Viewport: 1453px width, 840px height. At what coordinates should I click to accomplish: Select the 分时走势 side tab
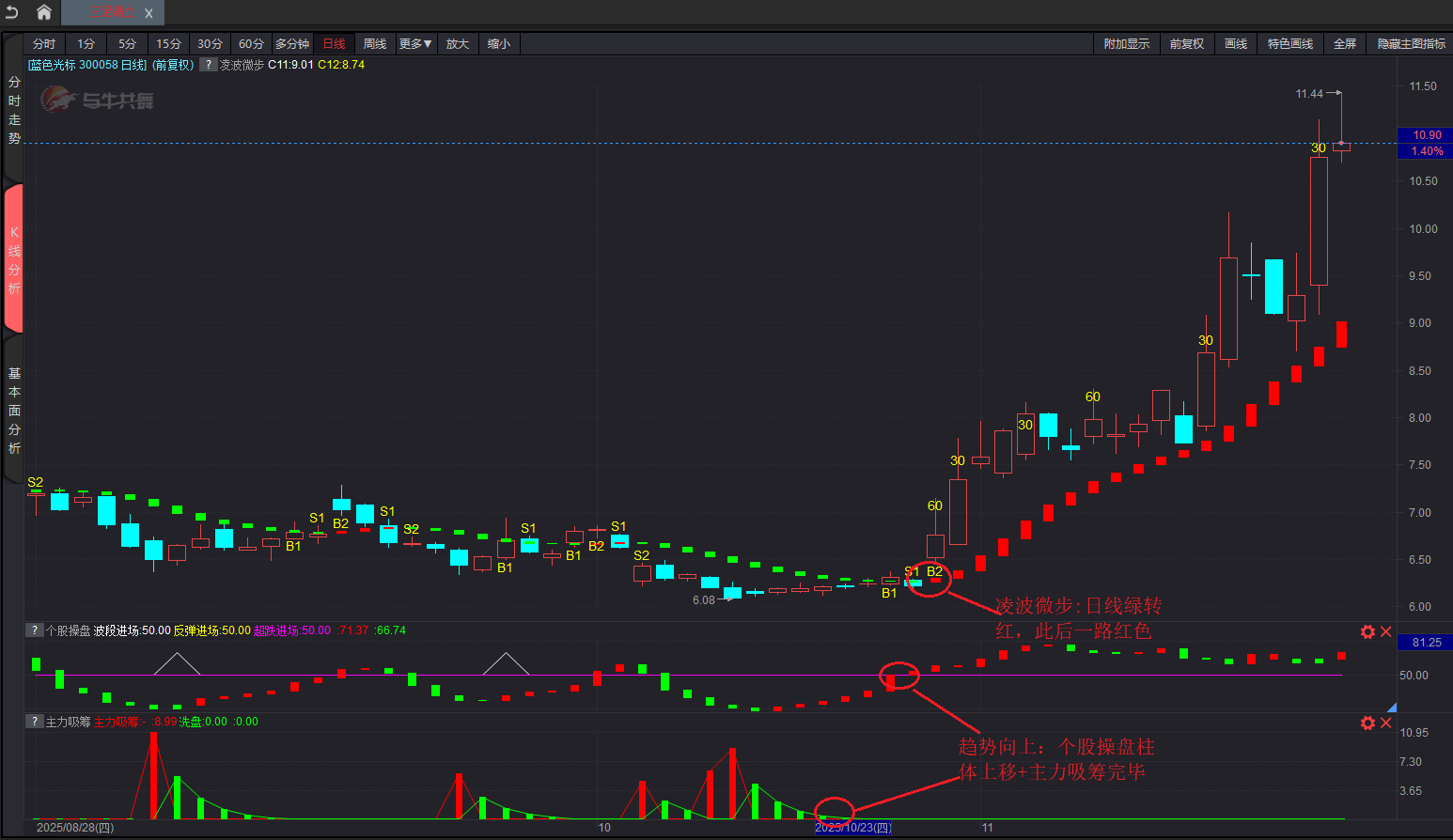(x=14, y=110)
